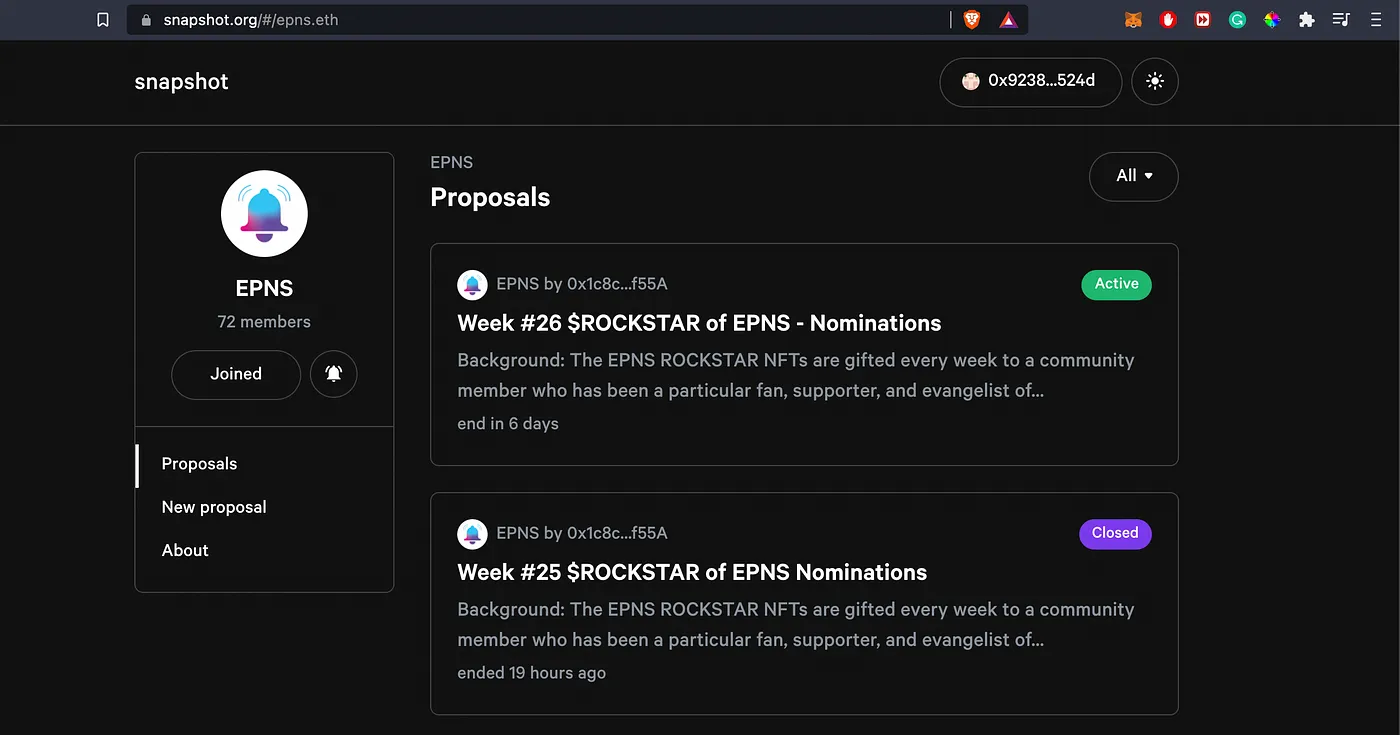The width and height of the screenshot is (1400, 735).
Task: Open Week #26 $ROCKSTAR Nominations proposal
Action: 699,323
